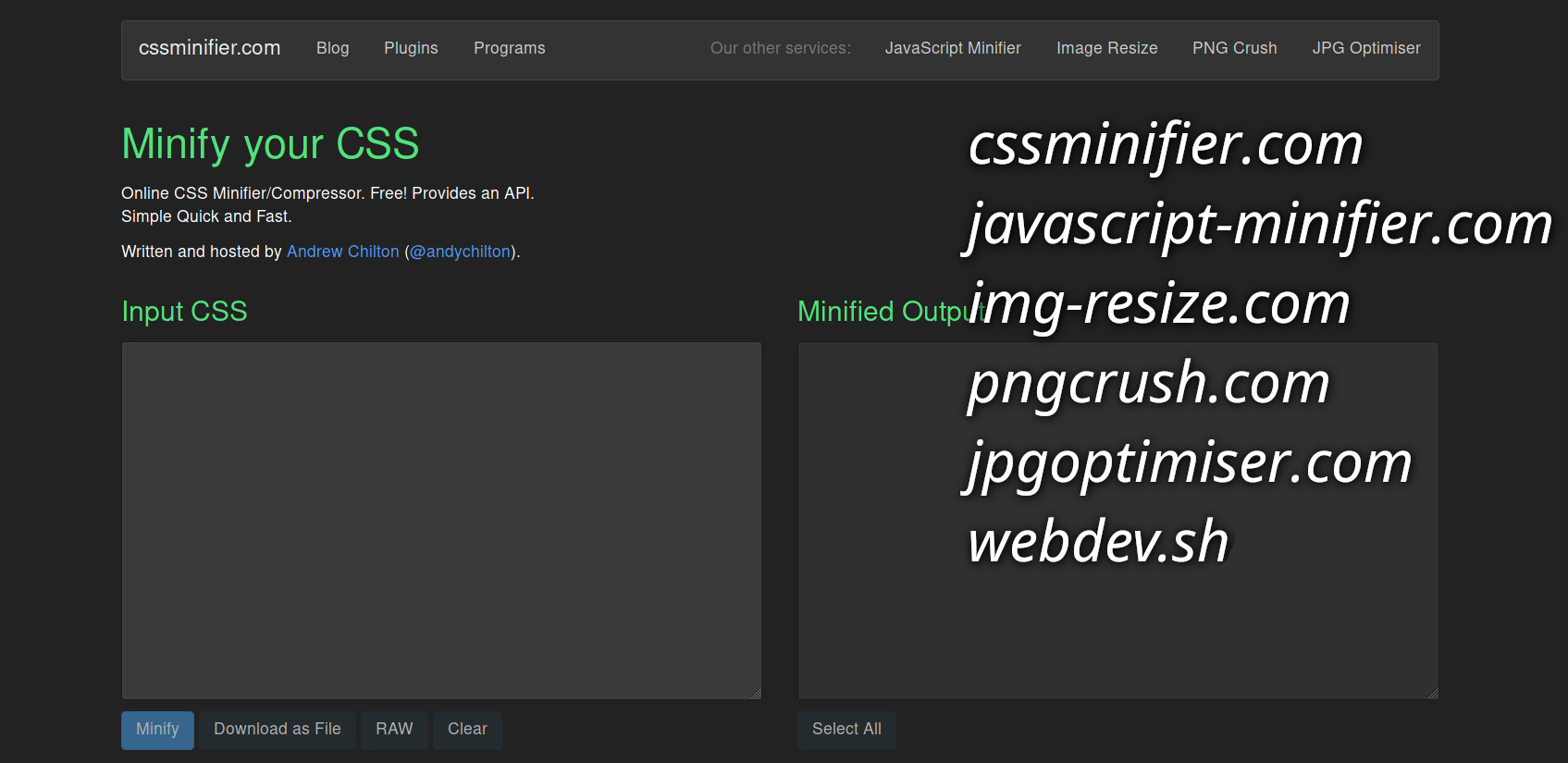Click the 'Input CSS' heading
The height and width of the screenshot is (763, 1568).
point(184,312)
